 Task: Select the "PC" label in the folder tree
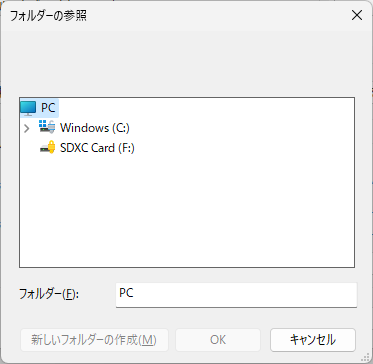[x=48, y=108]
